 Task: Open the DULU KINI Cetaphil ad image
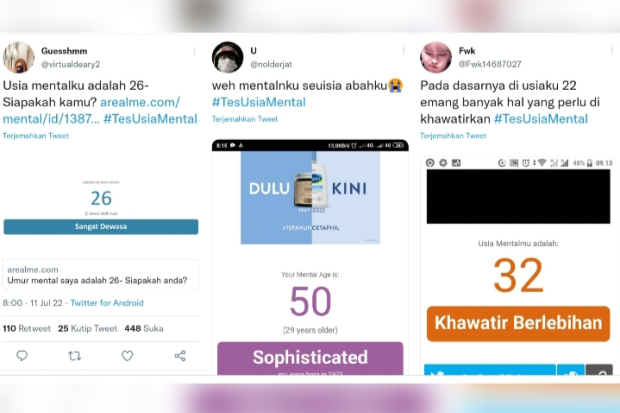pos(310,197)
